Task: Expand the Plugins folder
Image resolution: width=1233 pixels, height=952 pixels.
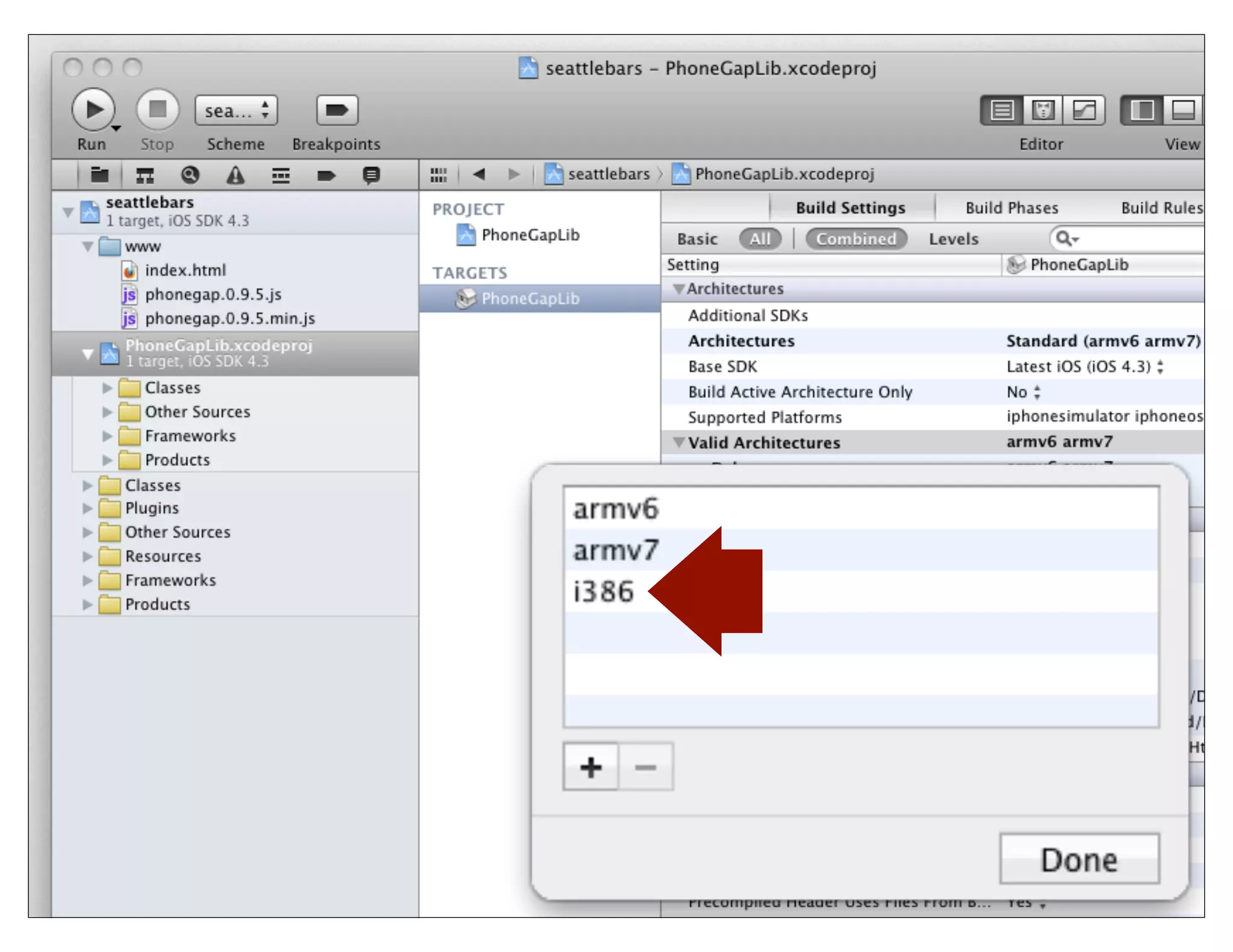Action: (x=87, y=508)
